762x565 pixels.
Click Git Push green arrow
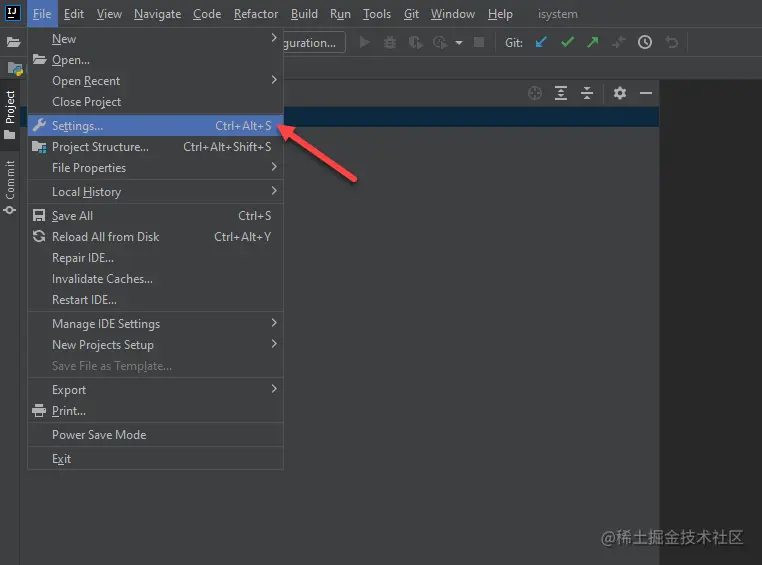(x=592, y=42)
